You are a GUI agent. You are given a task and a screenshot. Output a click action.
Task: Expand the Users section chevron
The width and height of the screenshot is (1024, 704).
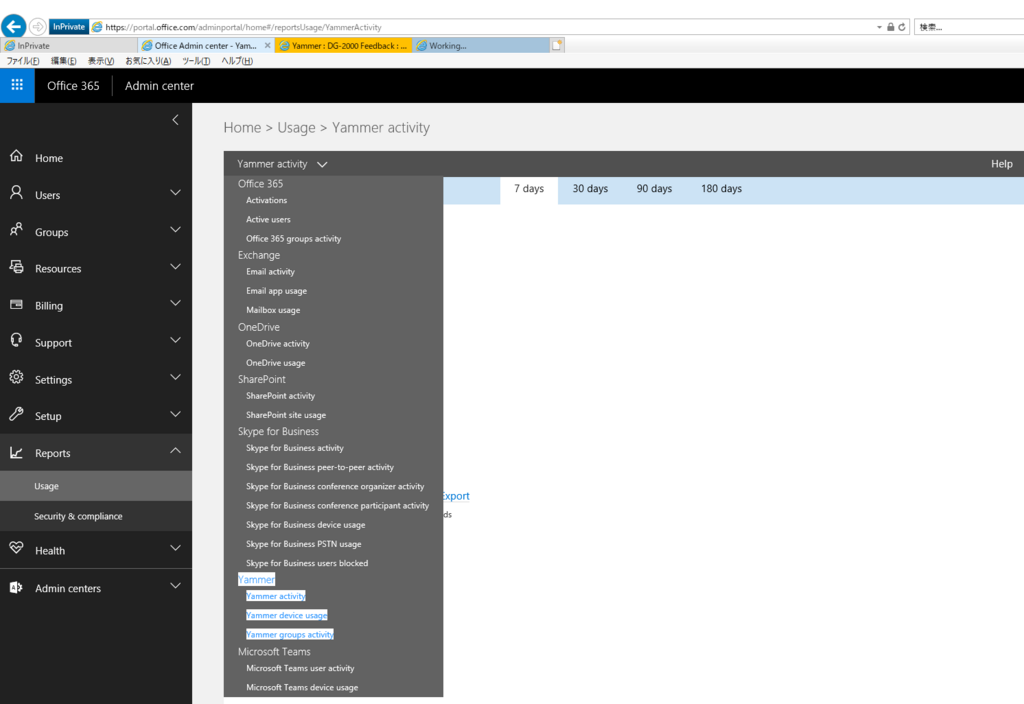click(175, 193)
